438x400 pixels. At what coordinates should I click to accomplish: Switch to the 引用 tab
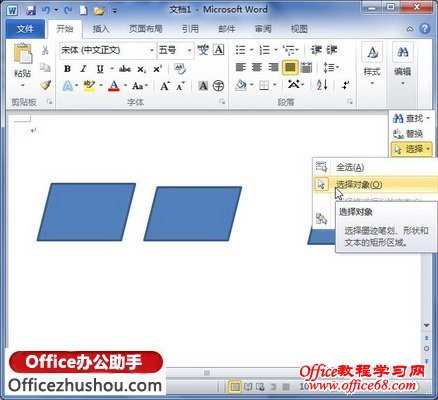tap(190, 29)
